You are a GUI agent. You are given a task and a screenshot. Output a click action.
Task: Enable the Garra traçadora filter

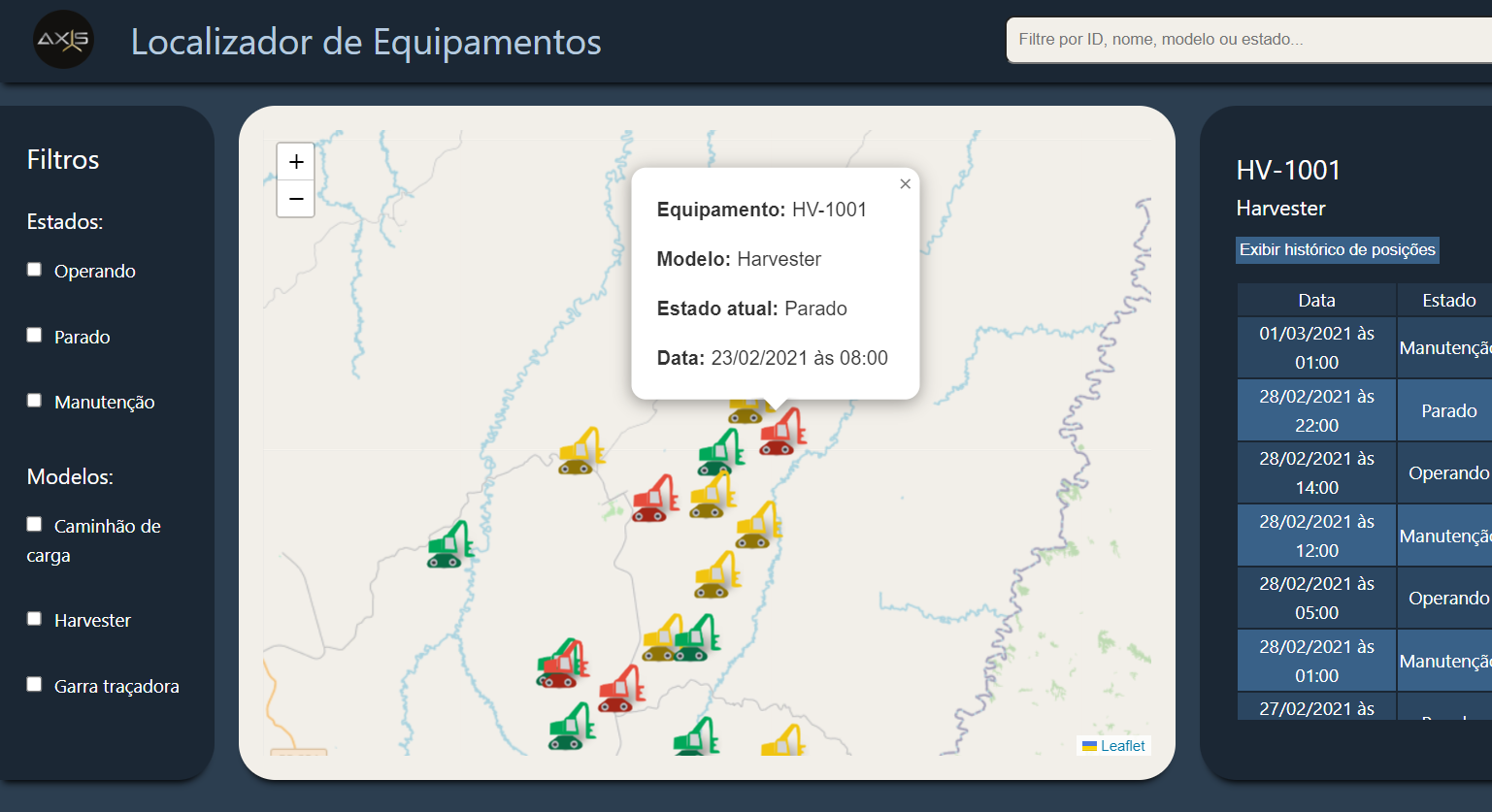[x=34, y=683]
